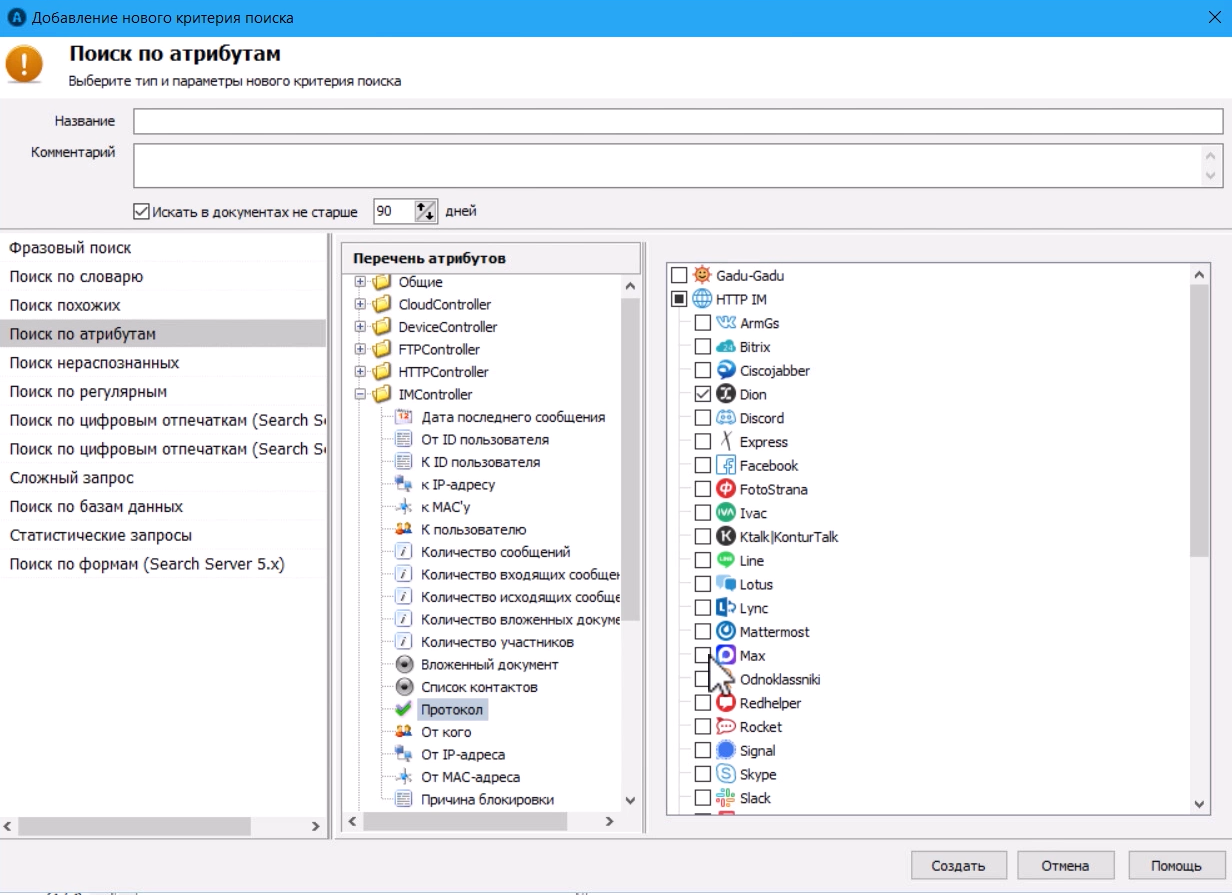Click the Mattermost protocol icon
Screen dimensions: 1232x895
(726, 632)
